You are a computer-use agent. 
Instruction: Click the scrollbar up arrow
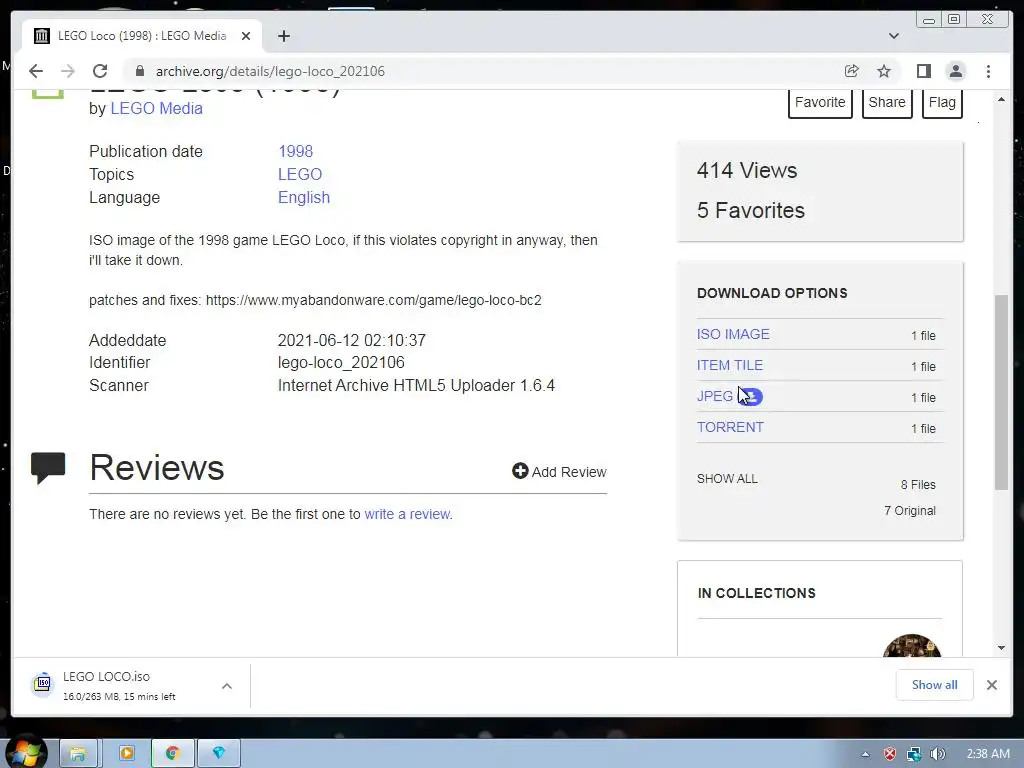coord(1001,99)
